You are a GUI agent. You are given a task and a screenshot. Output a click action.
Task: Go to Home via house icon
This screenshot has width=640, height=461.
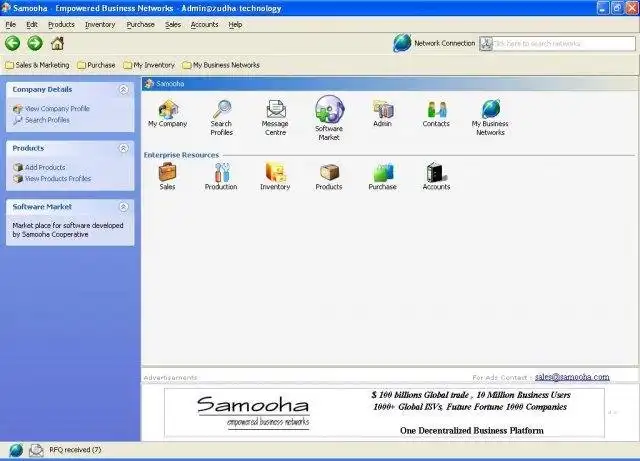57,43
